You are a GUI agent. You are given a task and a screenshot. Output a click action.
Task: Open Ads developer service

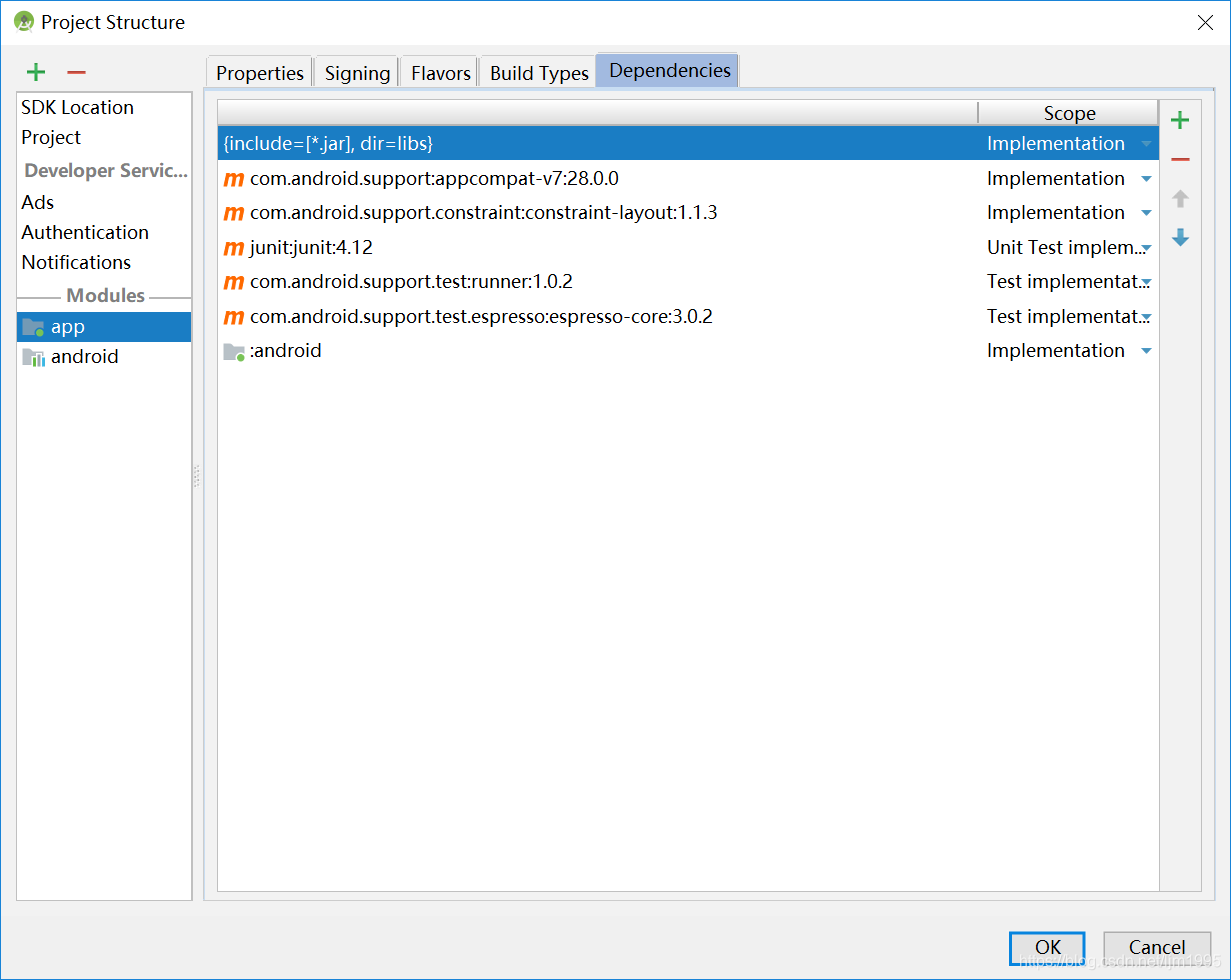click(x=38, y=202)
